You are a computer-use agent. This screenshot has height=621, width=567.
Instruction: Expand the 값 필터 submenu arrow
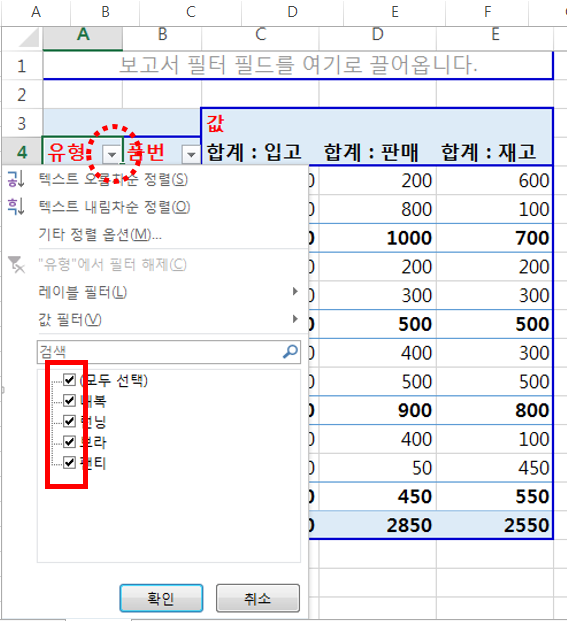tap(295, 319)
